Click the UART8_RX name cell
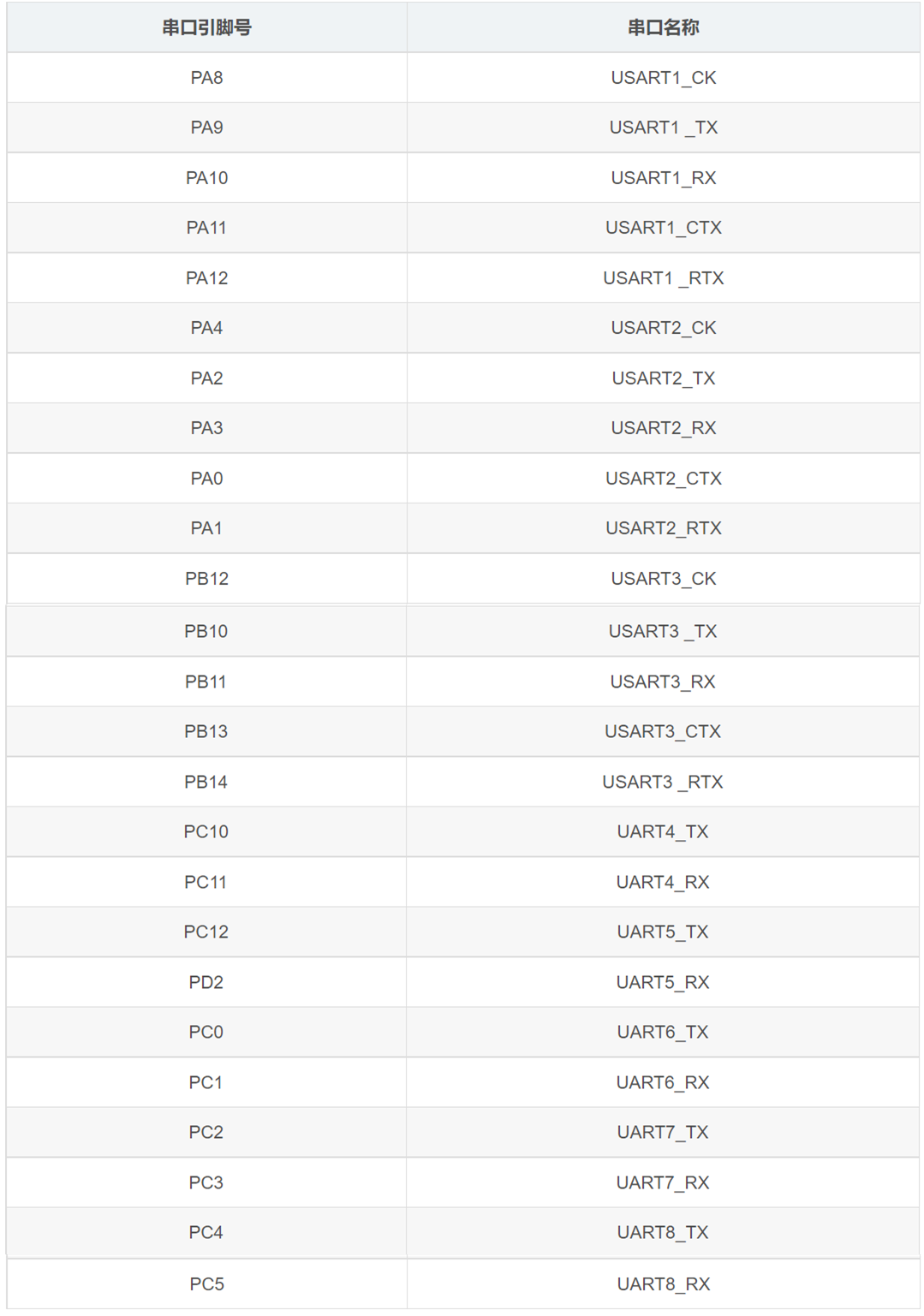 click(x=663, y=1284)
